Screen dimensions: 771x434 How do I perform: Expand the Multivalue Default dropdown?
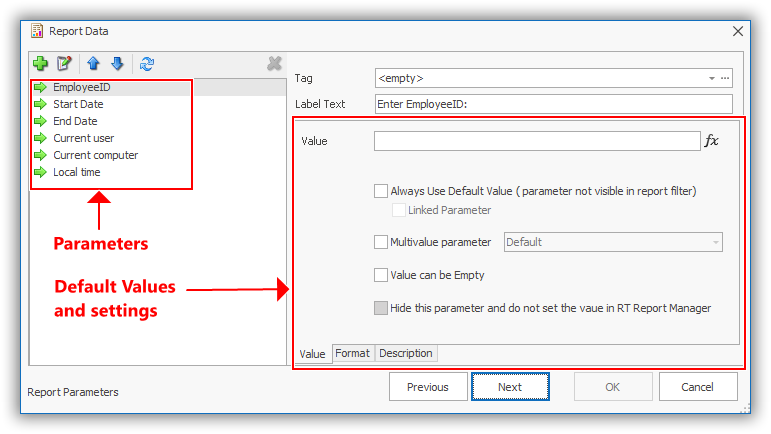[716, 242]
